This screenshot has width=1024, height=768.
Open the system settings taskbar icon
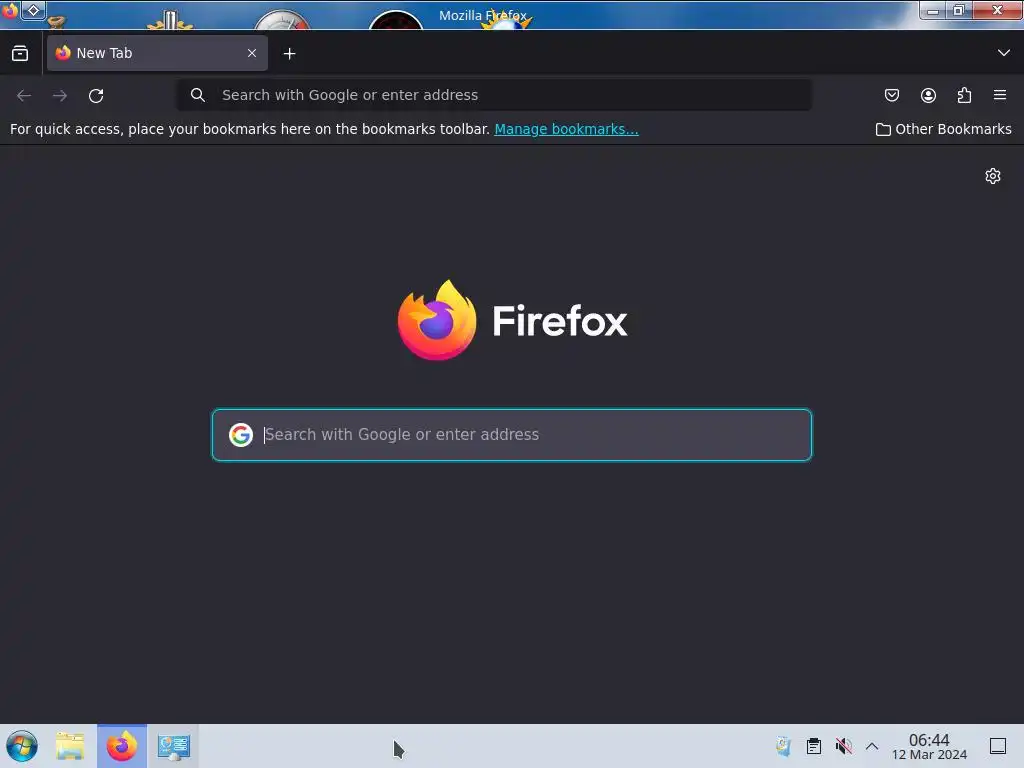[174, 746]
